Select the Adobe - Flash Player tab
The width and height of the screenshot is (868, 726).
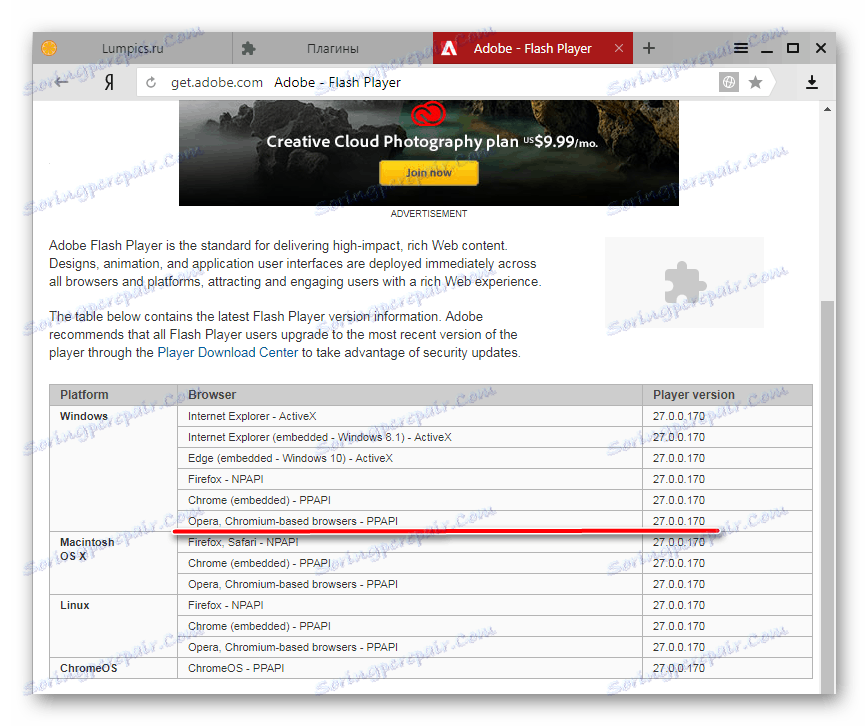(532, 49)
